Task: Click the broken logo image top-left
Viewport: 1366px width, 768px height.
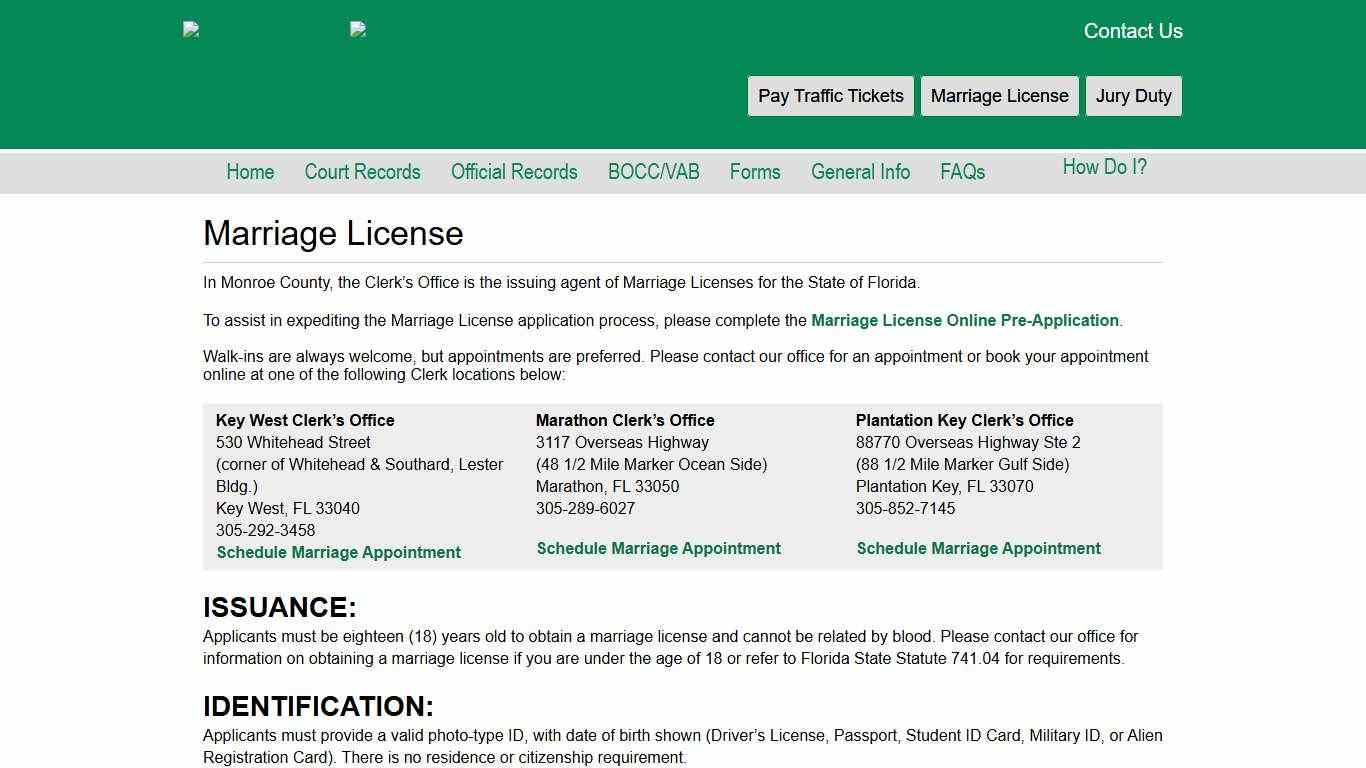Action: tap(192, 30)
